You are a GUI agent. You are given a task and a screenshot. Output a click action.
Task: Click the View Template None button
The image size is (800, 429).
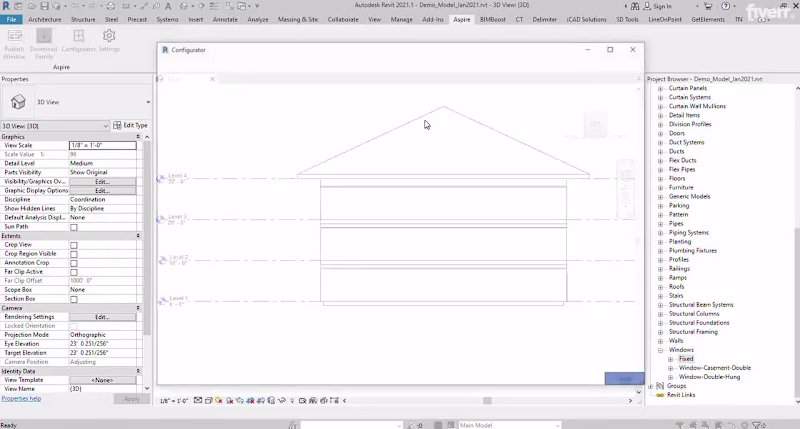(x=103, y=381)
